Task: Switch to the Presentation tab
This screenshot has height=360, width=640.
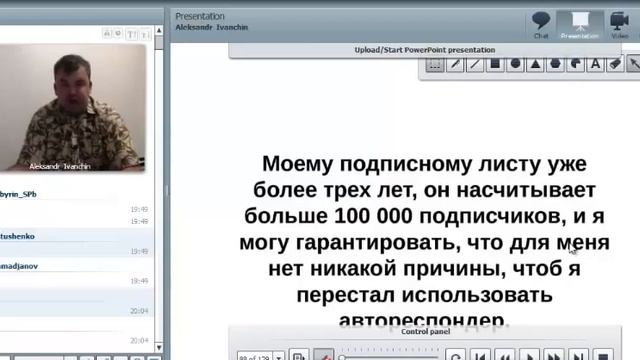Action: [580, 25]
